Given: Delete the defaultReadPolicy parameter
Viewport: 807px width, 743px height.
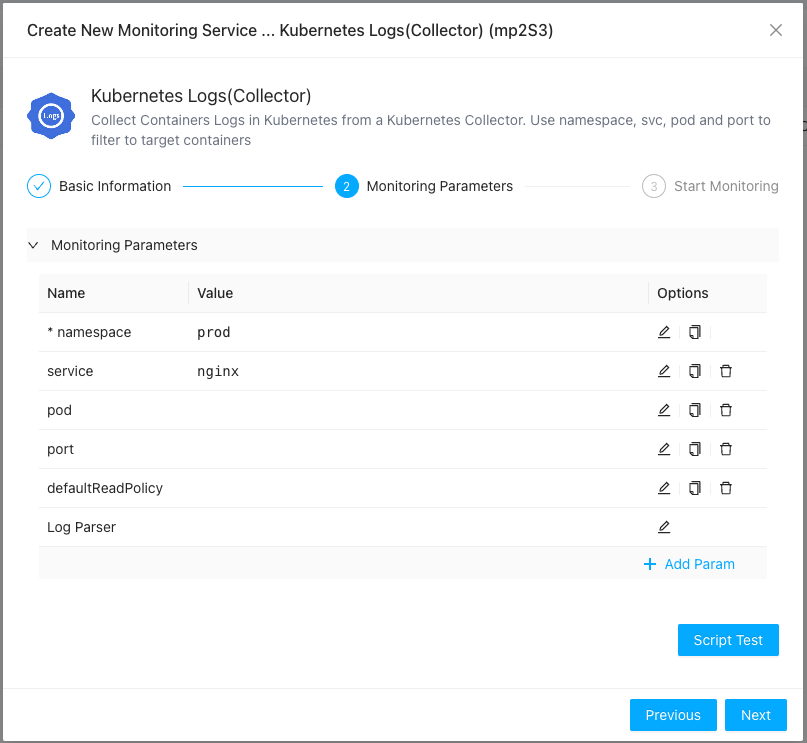Looking at the screenshot, I should pyautogui.click(x=726, y=488).
